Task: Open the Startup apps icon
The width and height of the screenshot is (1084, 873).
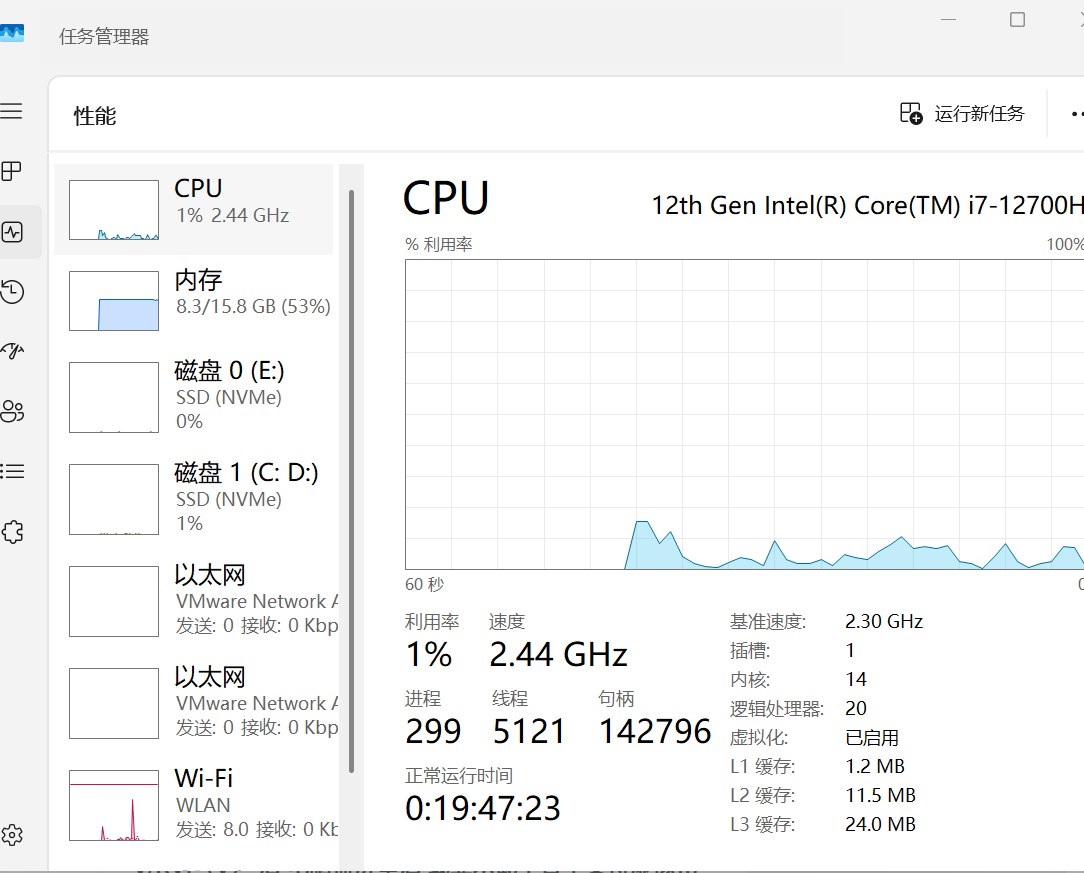Action: (x=12, y=351)
